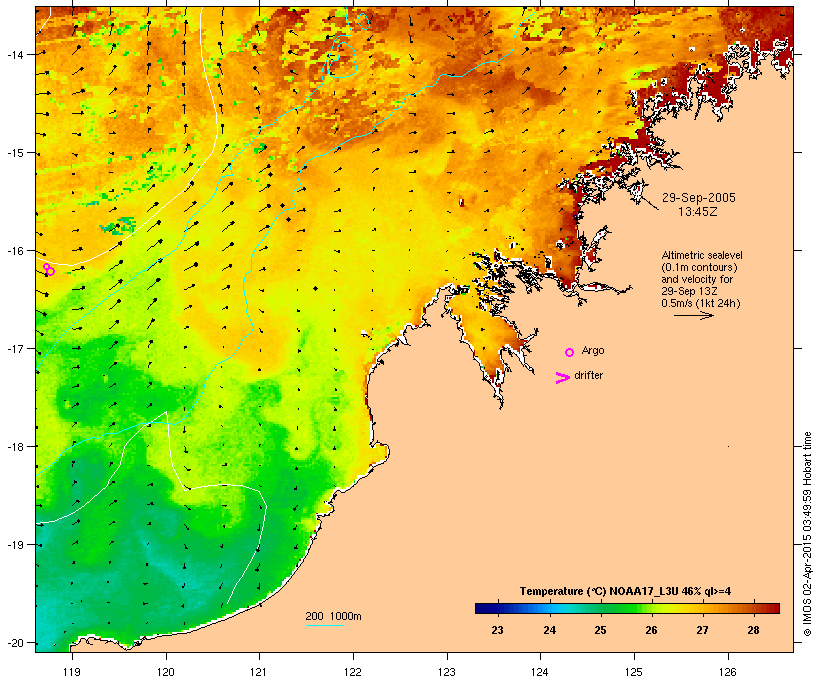Click the 'drifter' legend label
The width and height of the screenshot is (820, 680).
pyautogui.click(x=588, y=375)
